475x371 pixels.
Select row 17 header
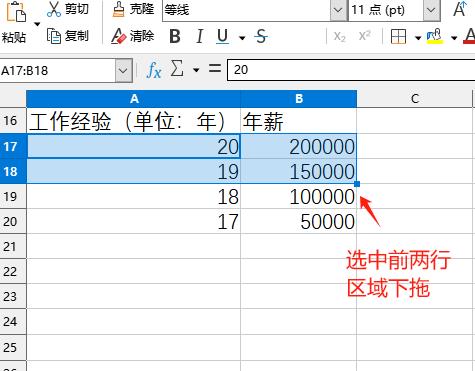coord(13,146)
